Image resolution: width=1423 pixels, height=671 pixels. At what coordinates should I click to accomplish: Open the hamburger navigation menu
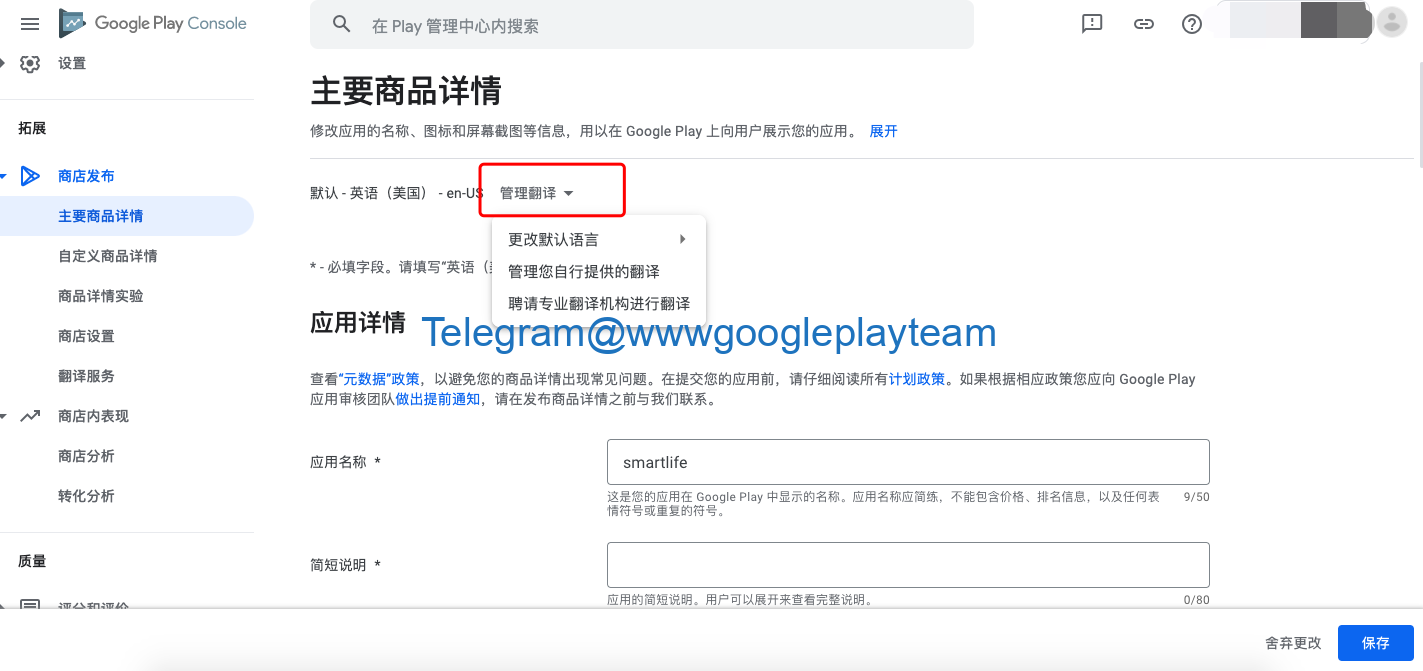coord(30,24)
